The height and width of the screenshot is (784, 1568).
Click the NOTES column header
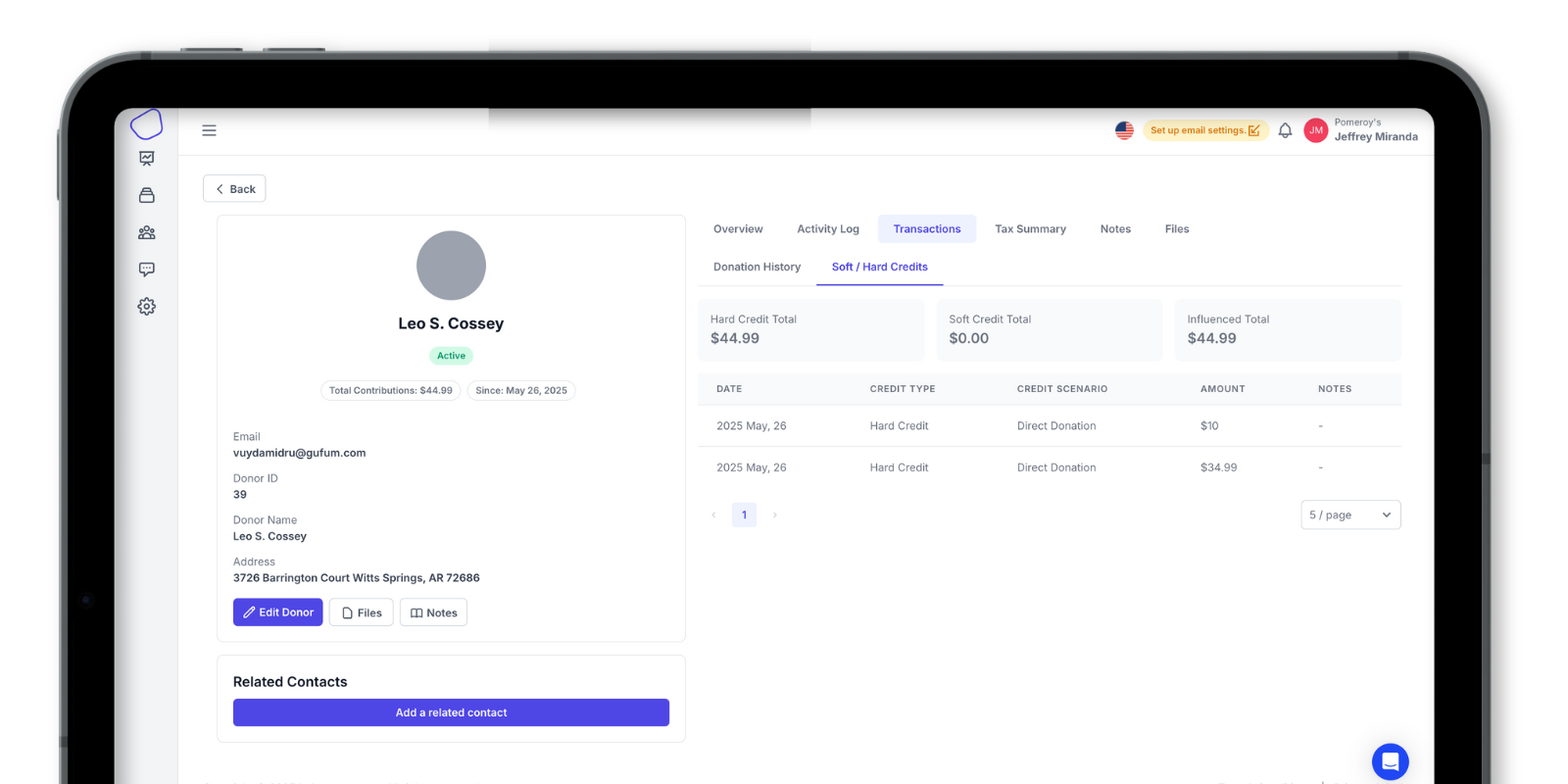pos(1335,389)
